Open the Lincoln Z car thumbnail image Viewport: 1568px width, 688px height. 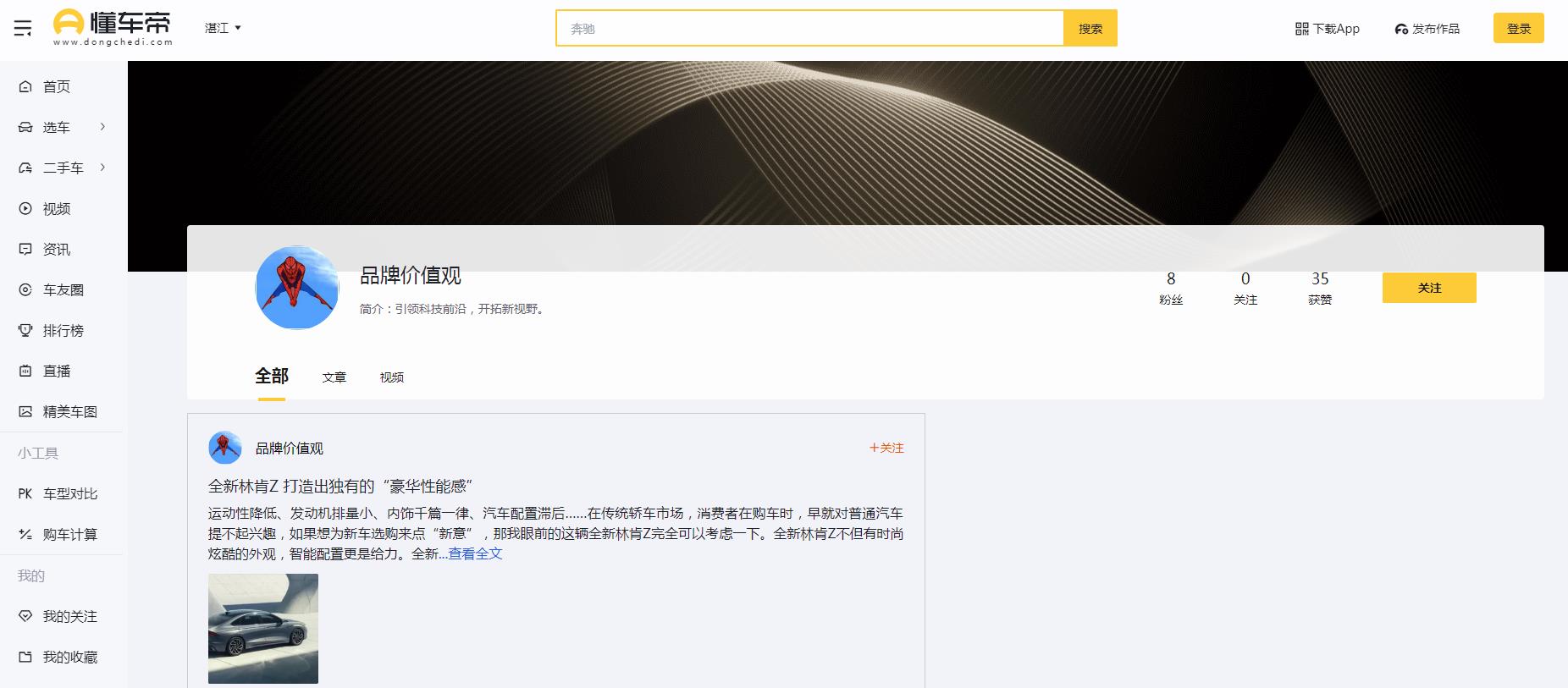[x=263, y=629]
